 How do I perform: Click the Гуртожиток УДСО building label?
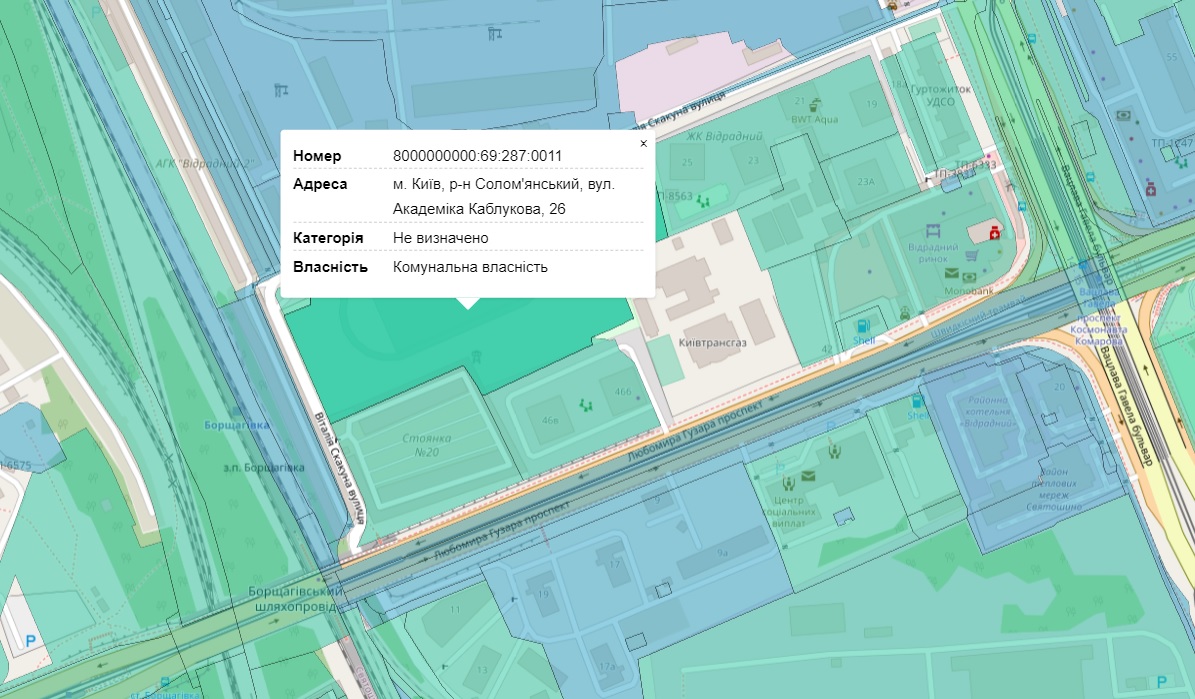point(942,95)
